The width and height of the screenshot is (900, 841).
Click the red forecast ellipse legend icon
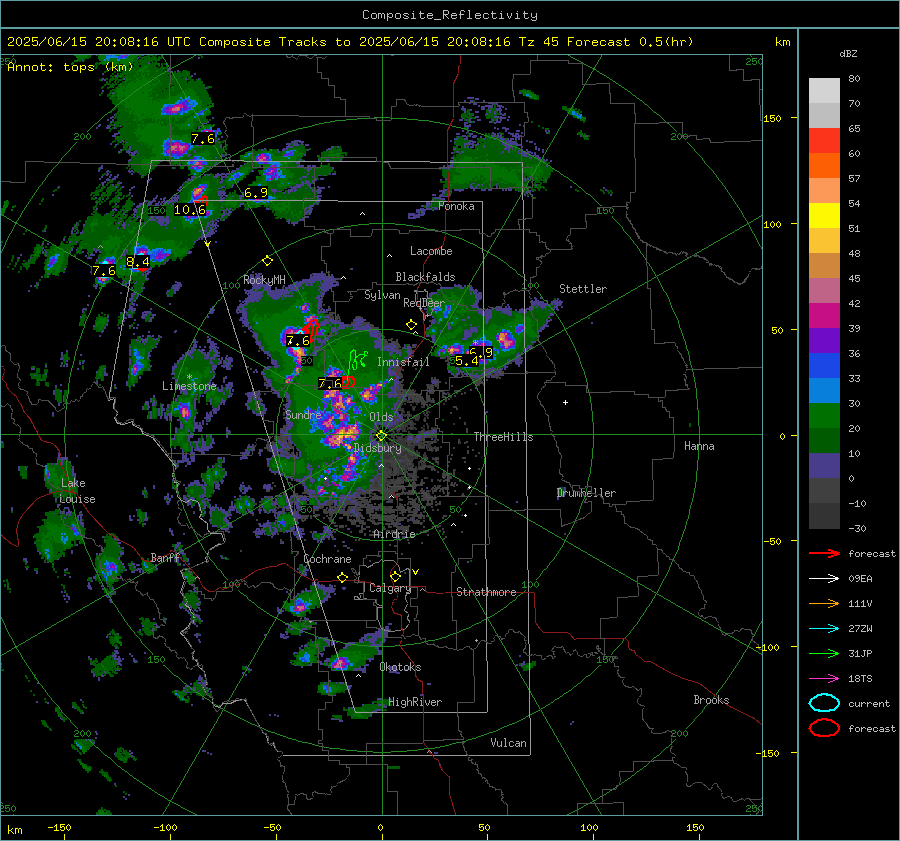point(824,728)
